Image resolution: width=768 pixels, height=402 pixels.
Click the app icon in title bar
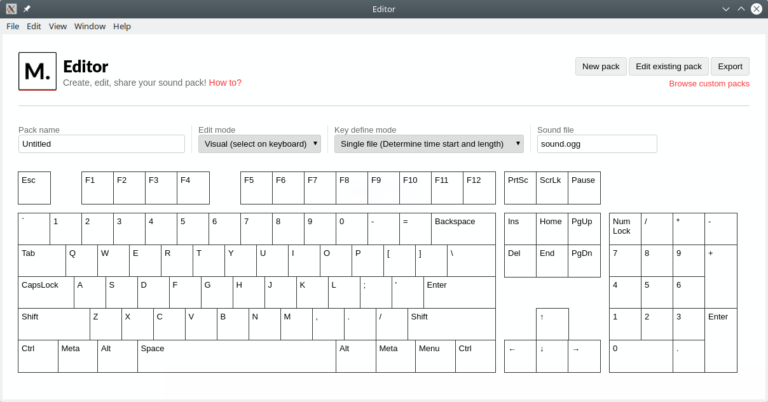tap(10, 9)
